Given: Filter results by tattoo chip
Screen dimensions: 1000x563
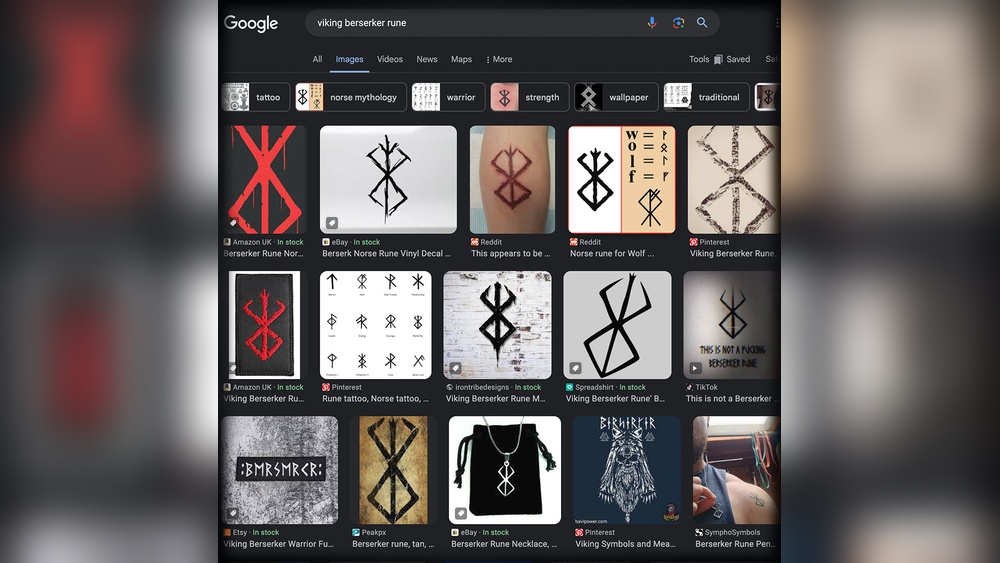Looking at the screenshot, I should (x=256, y=97).
